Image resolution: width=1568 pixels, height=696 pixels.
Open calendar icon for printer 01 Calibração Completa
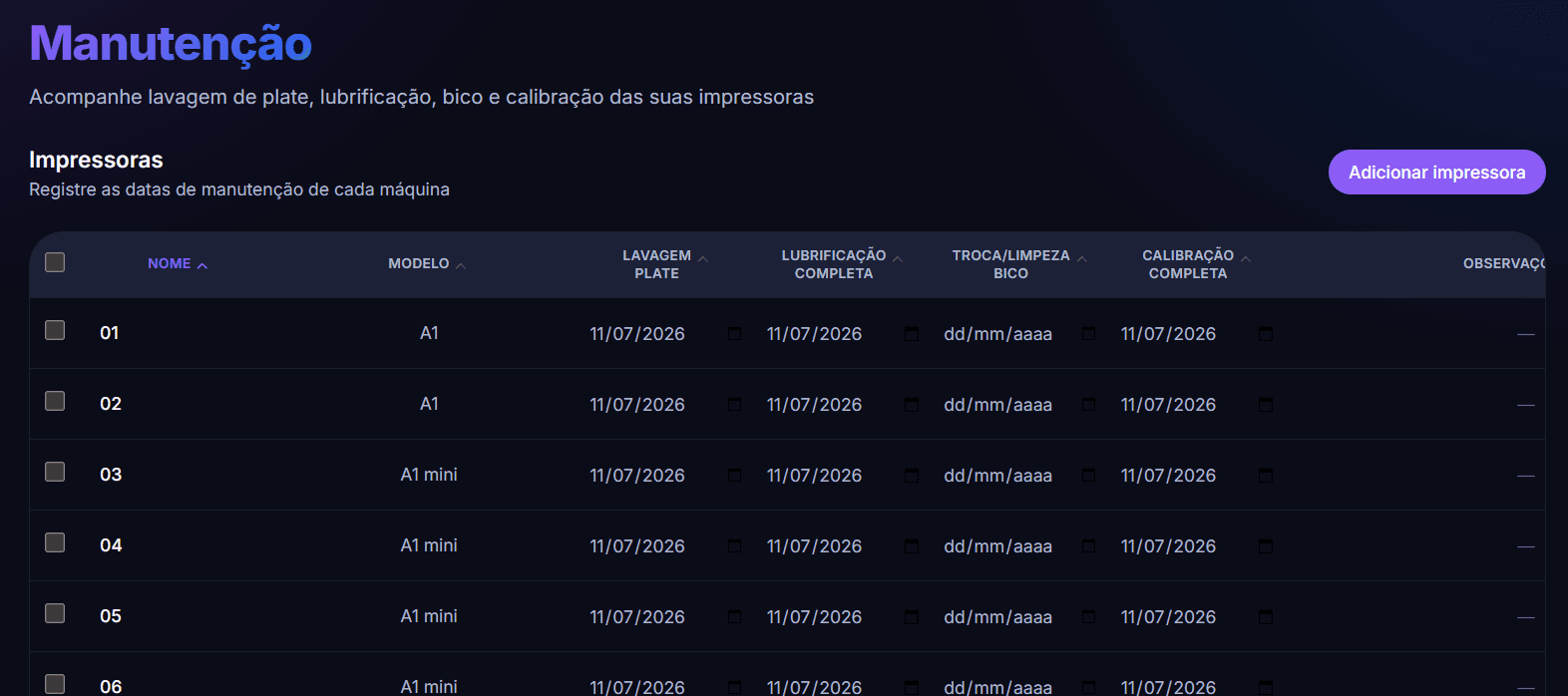(x=1266, y=334)
